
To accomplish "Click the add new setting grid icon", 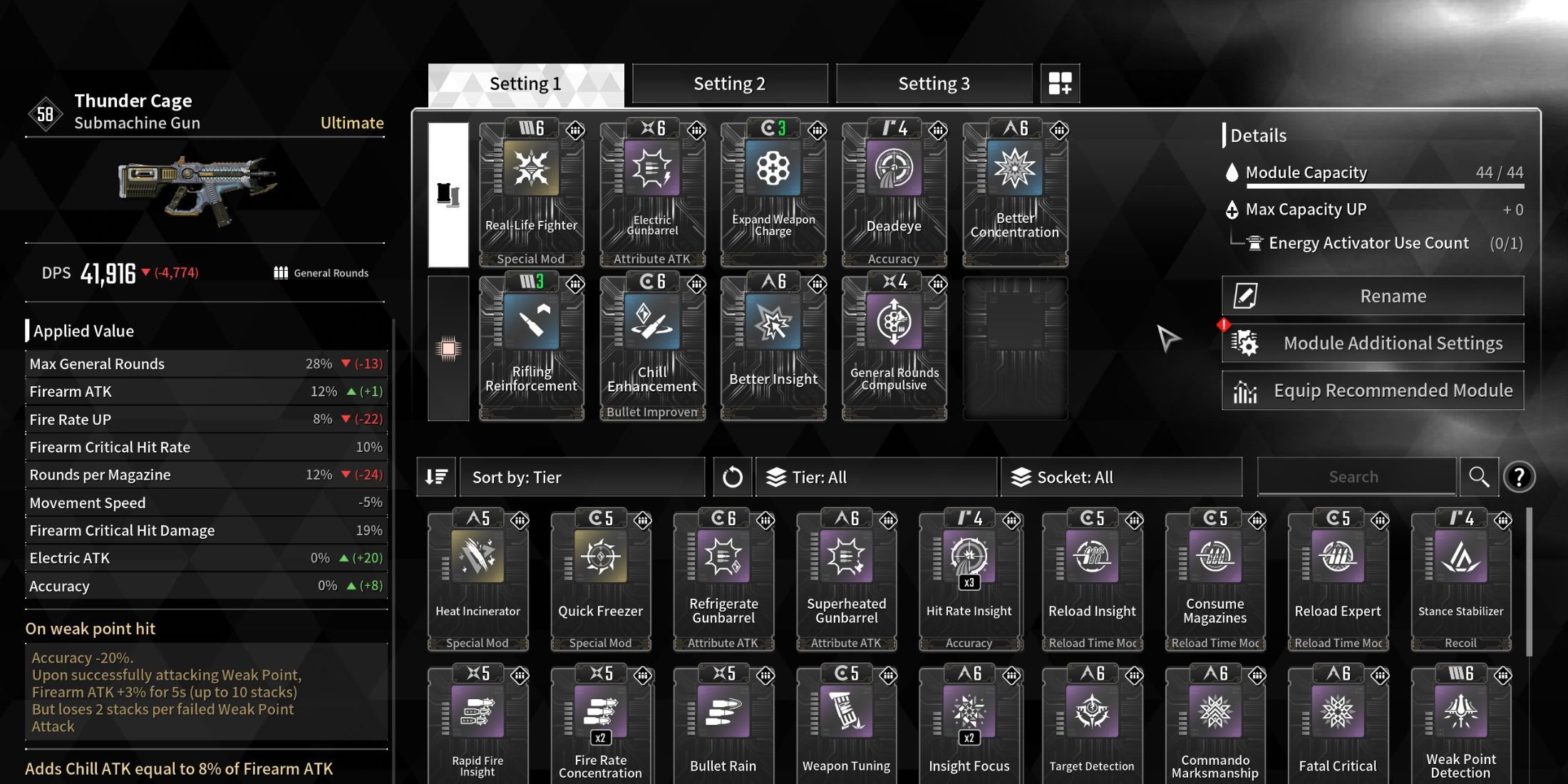I will [x=1058, y=83].
